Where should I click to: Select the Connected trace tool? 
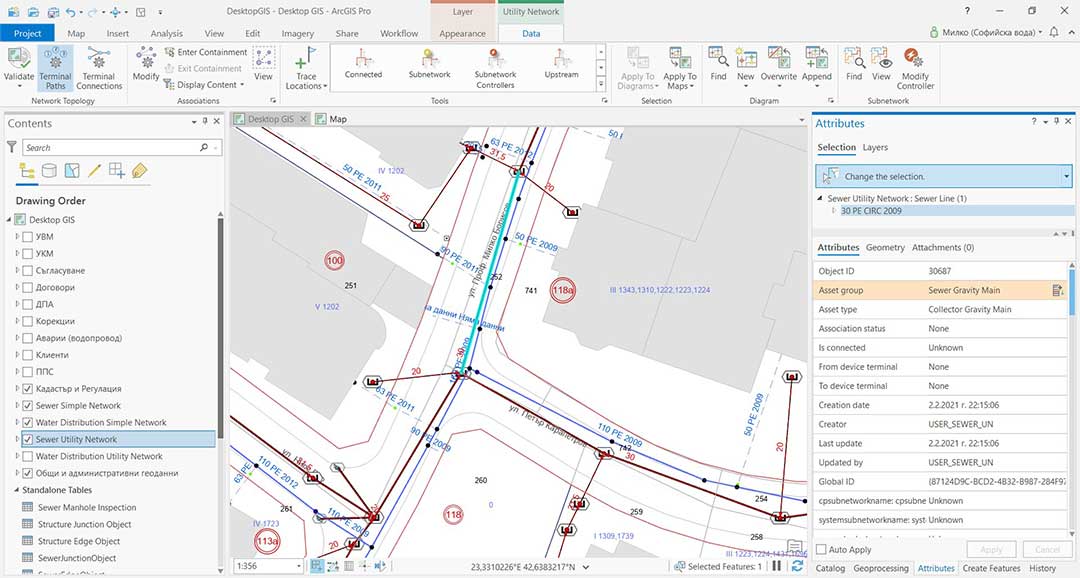point(363,66)
